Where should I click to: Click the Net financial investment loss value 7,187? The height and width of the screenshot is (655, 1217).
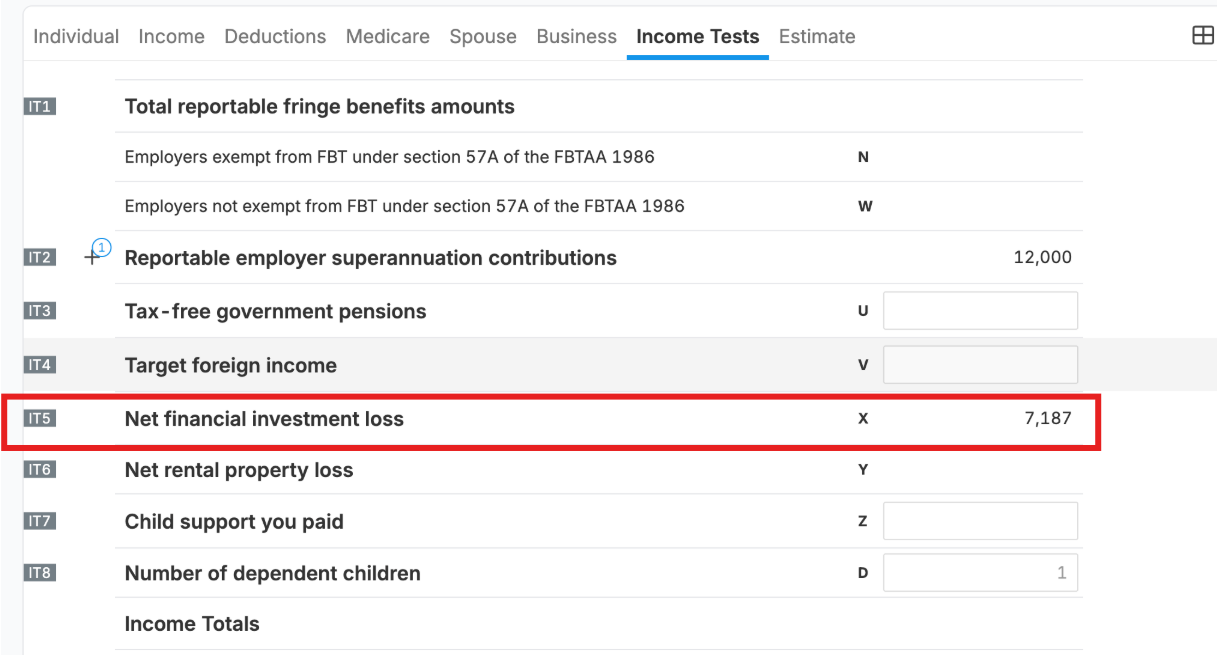tap(1047, 419)
